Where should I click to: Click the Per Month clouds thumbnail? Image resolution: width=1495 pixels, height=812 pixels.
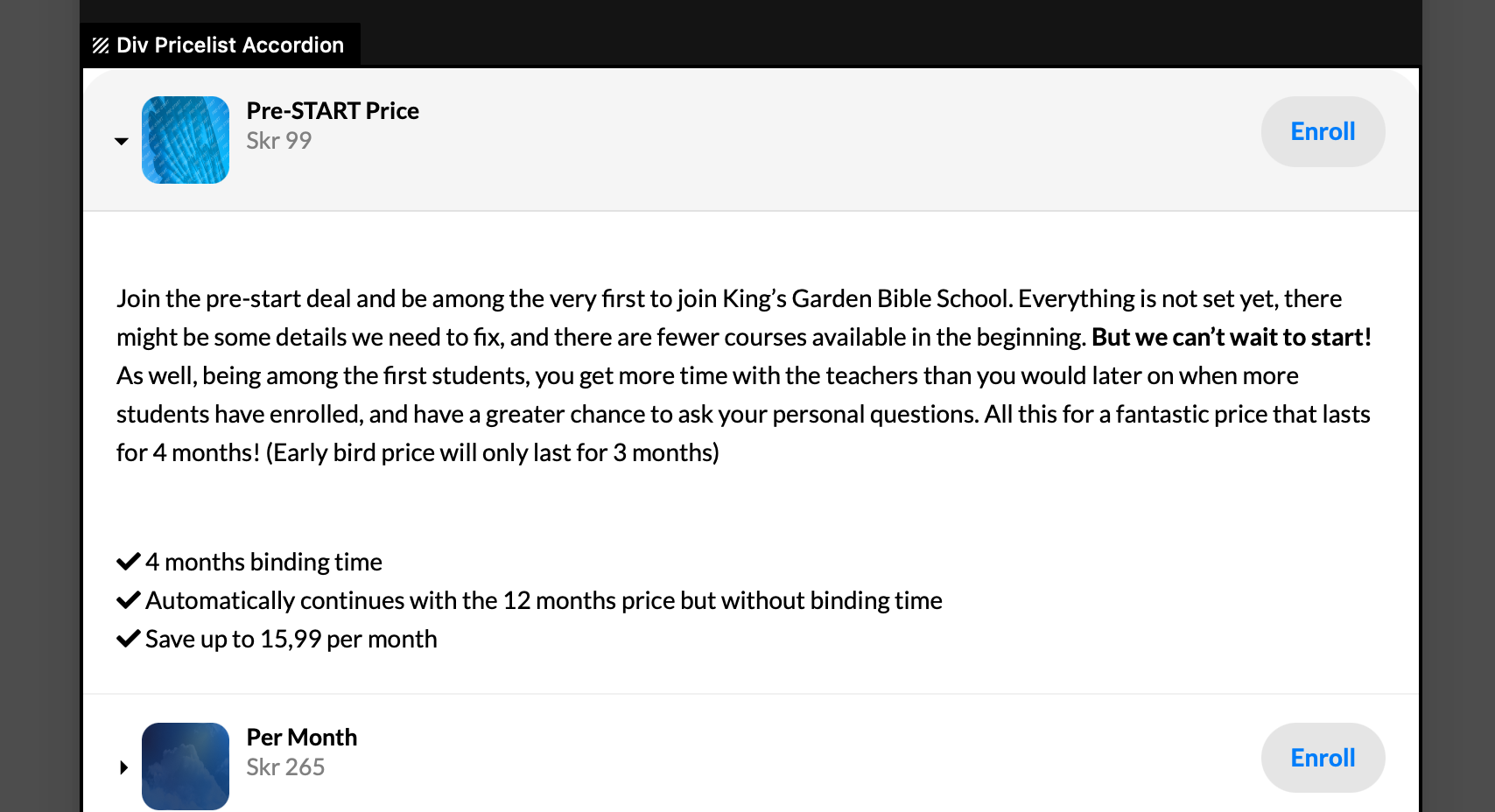186,766
